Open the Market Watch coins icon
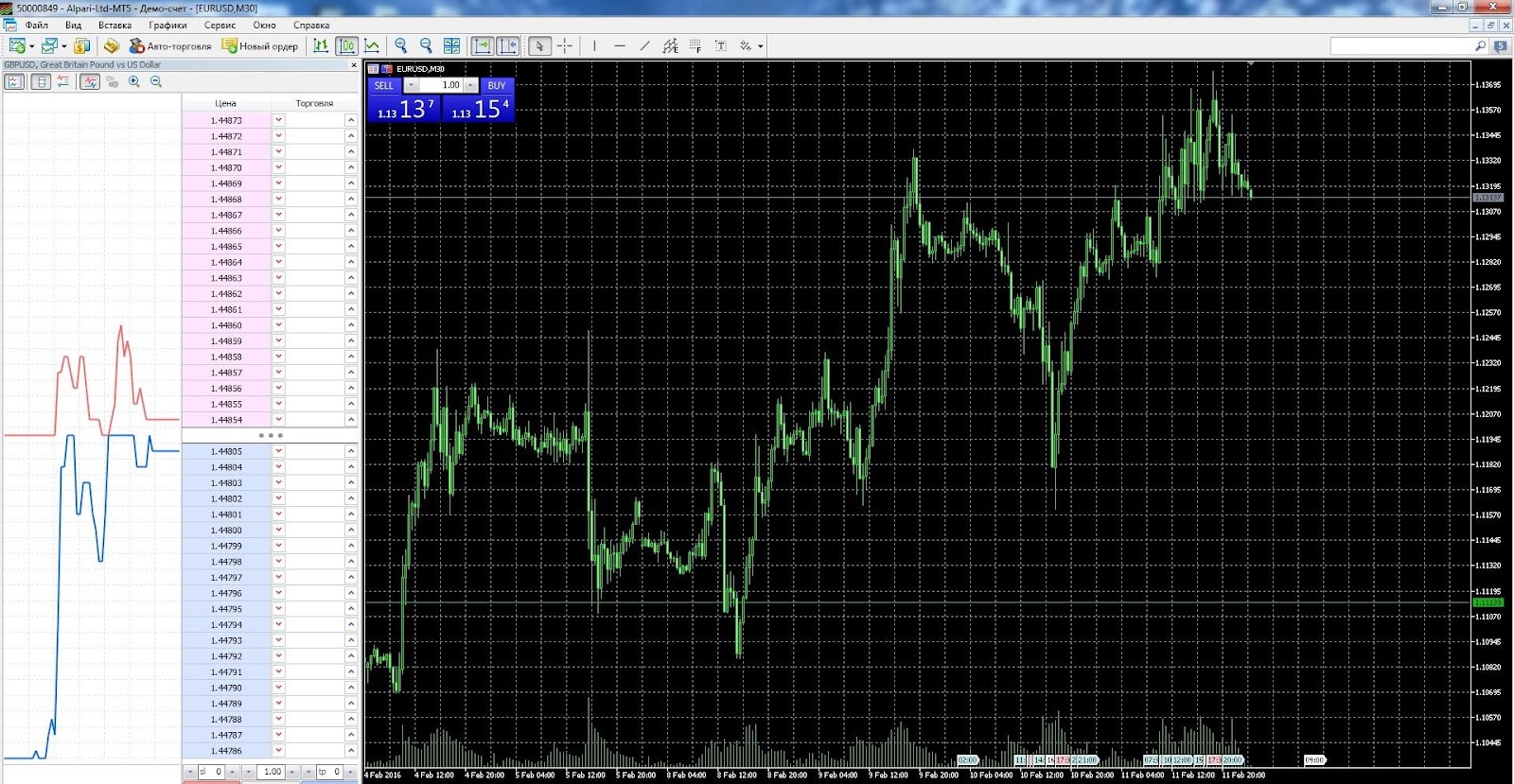This screenshot has width=1514, height=784. (81, 45)
